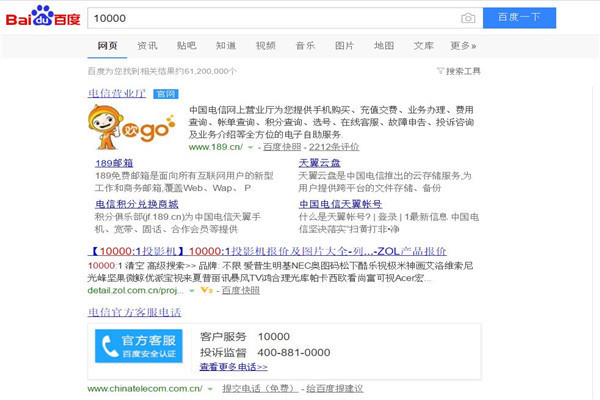Visit www.189.cn/ URL link

(215, 147)
